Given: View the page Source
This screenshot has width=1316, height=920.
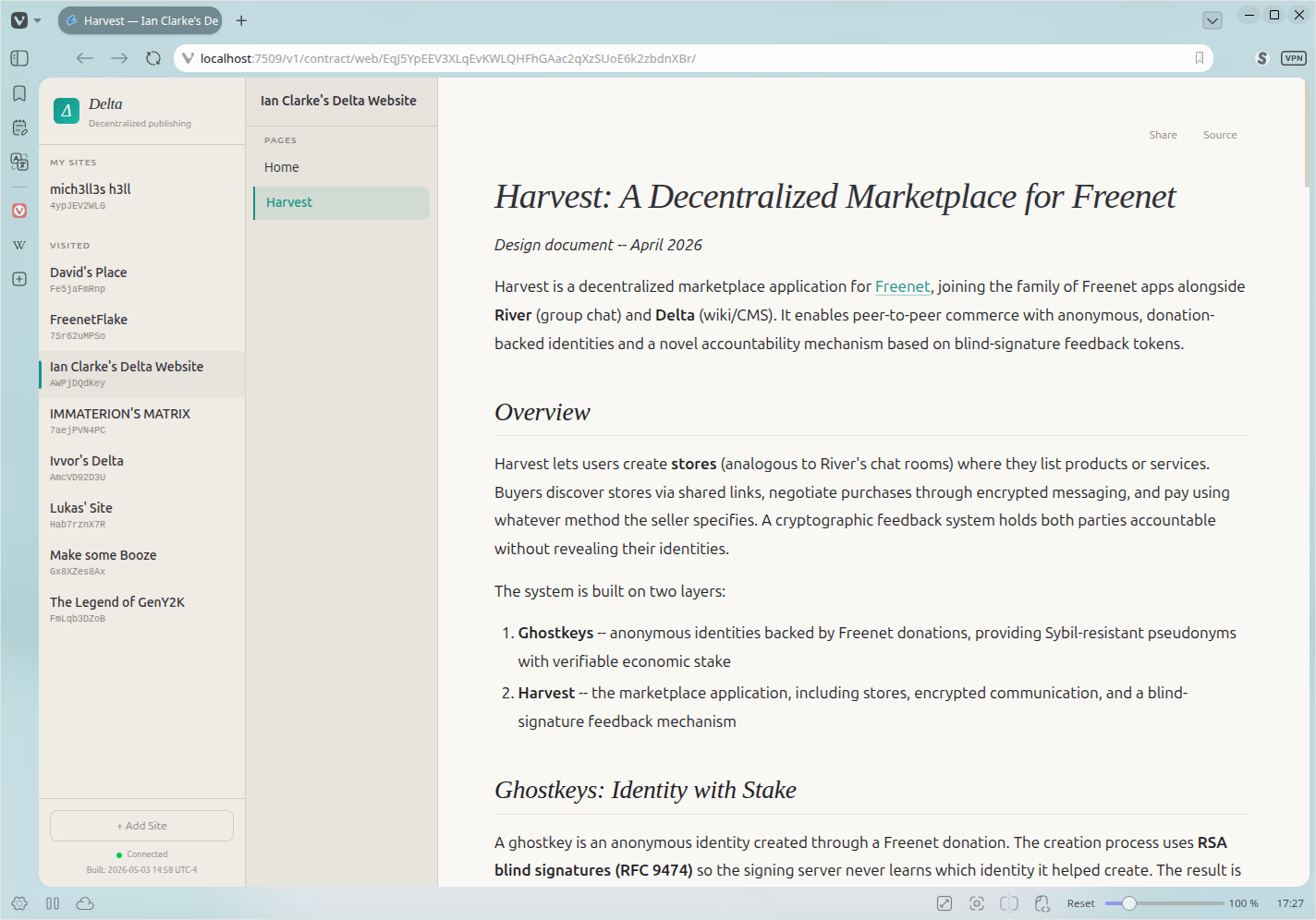Looking at the screenshot, I should tap(1220, 135).
